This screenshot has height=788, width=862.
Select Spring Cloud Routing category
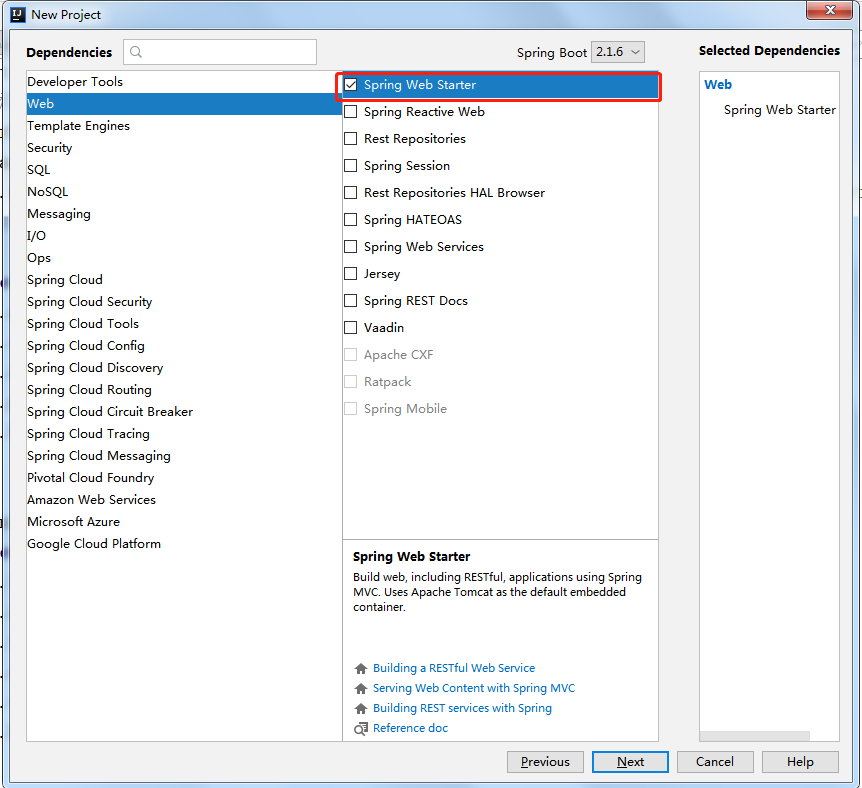coord(184,389)
